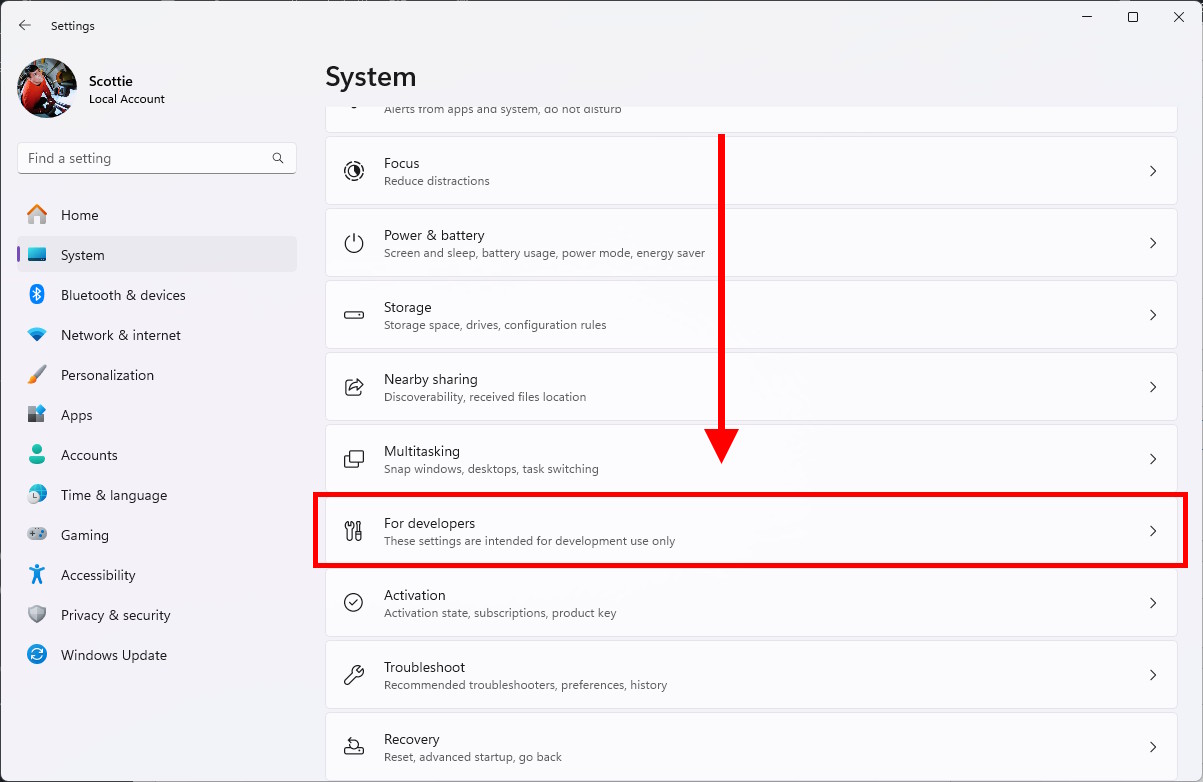Expand the For developers chevron
Screen dimensions: 1203x782
(x=1153, y=531)
